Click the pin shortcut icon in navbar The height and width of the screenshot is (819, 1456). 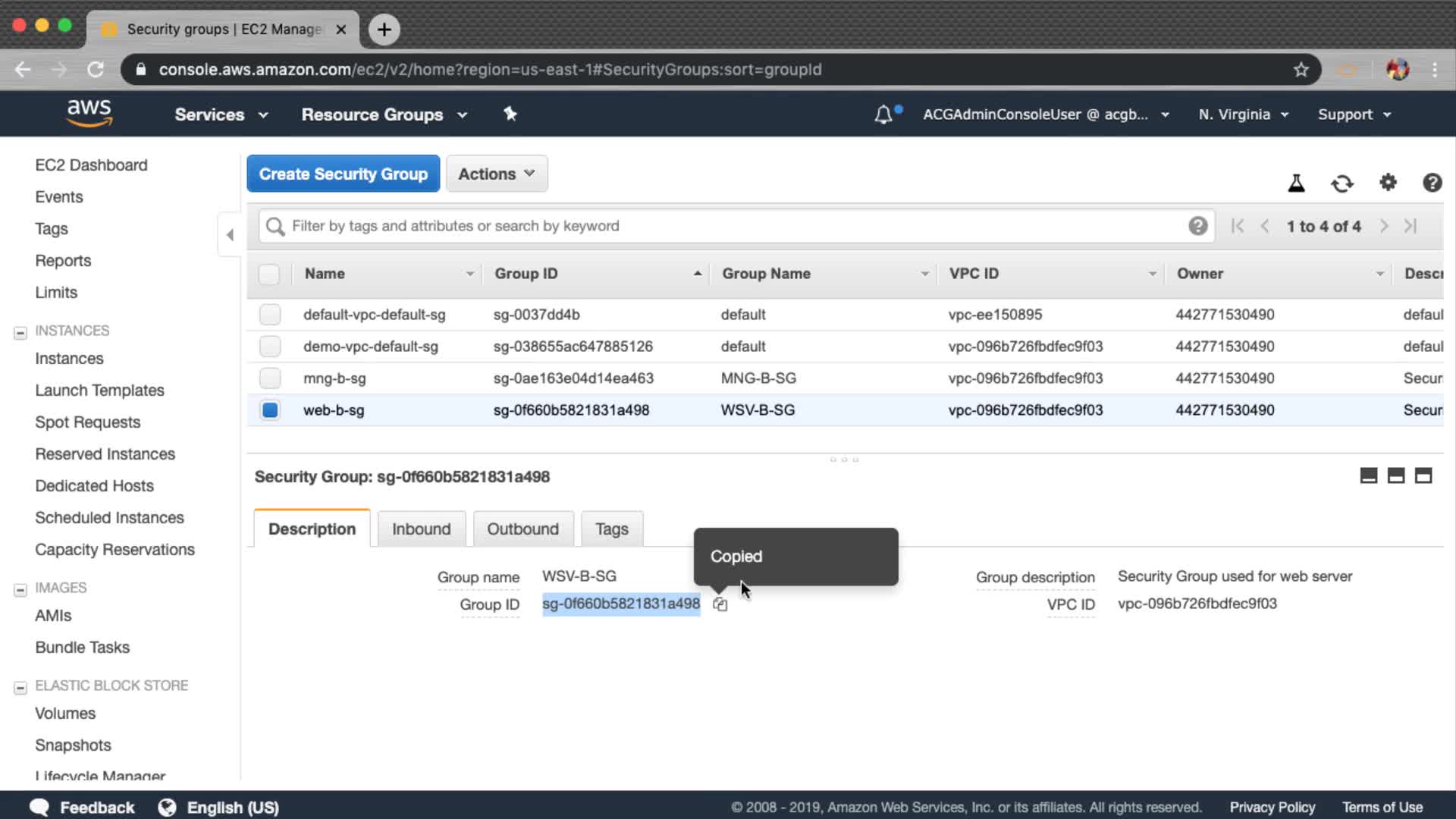[x=510, y=114]
